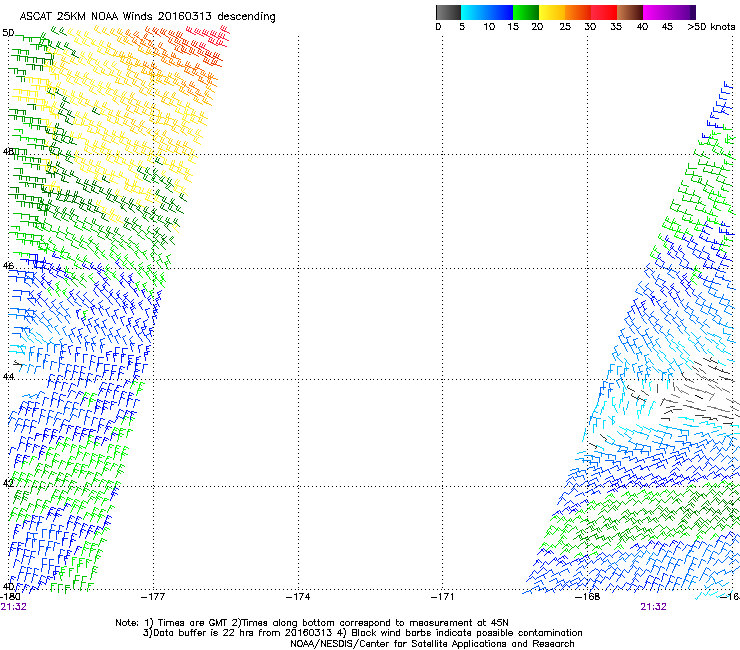Click the dark purple 45-50 knots color bar segment
The width and height of the screenshot is (740, 650).
pos(682,12)
